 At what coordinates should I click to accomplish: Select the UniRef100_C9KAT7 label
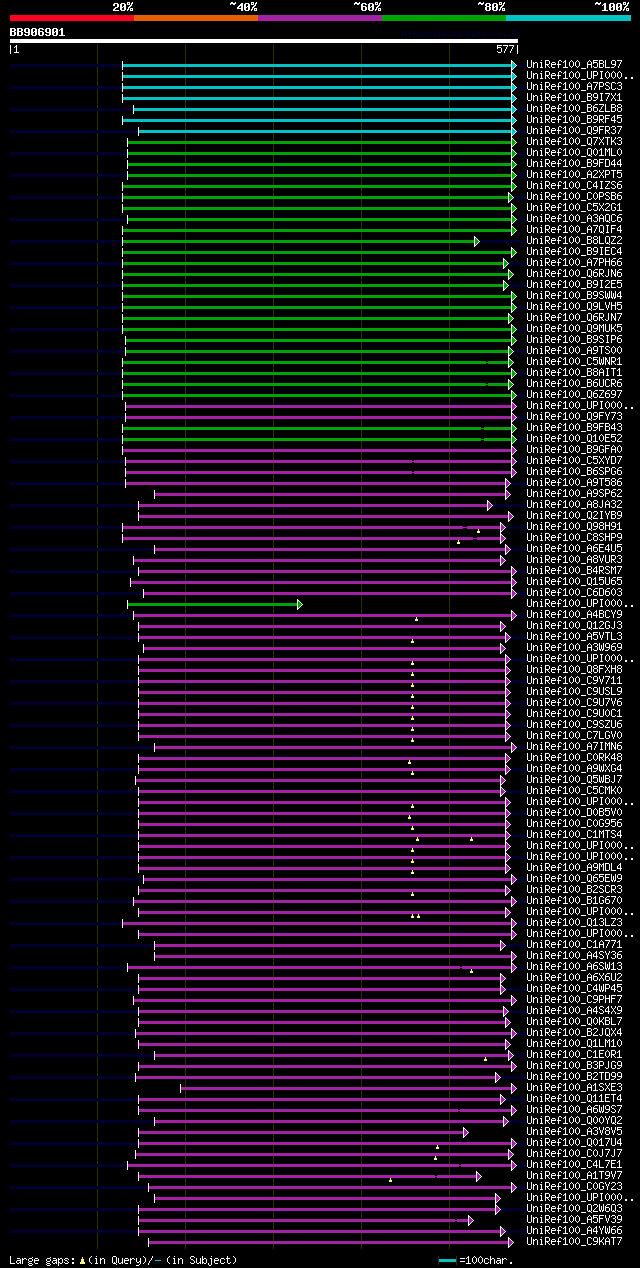[x=574, y=1242]
